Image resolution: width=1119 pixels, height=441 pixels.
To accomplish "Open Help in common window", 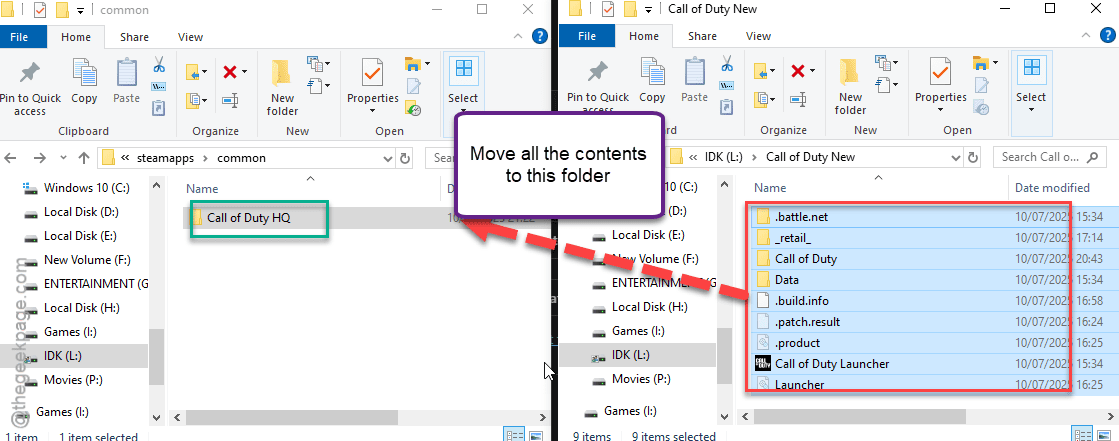I will coord(541,36).
